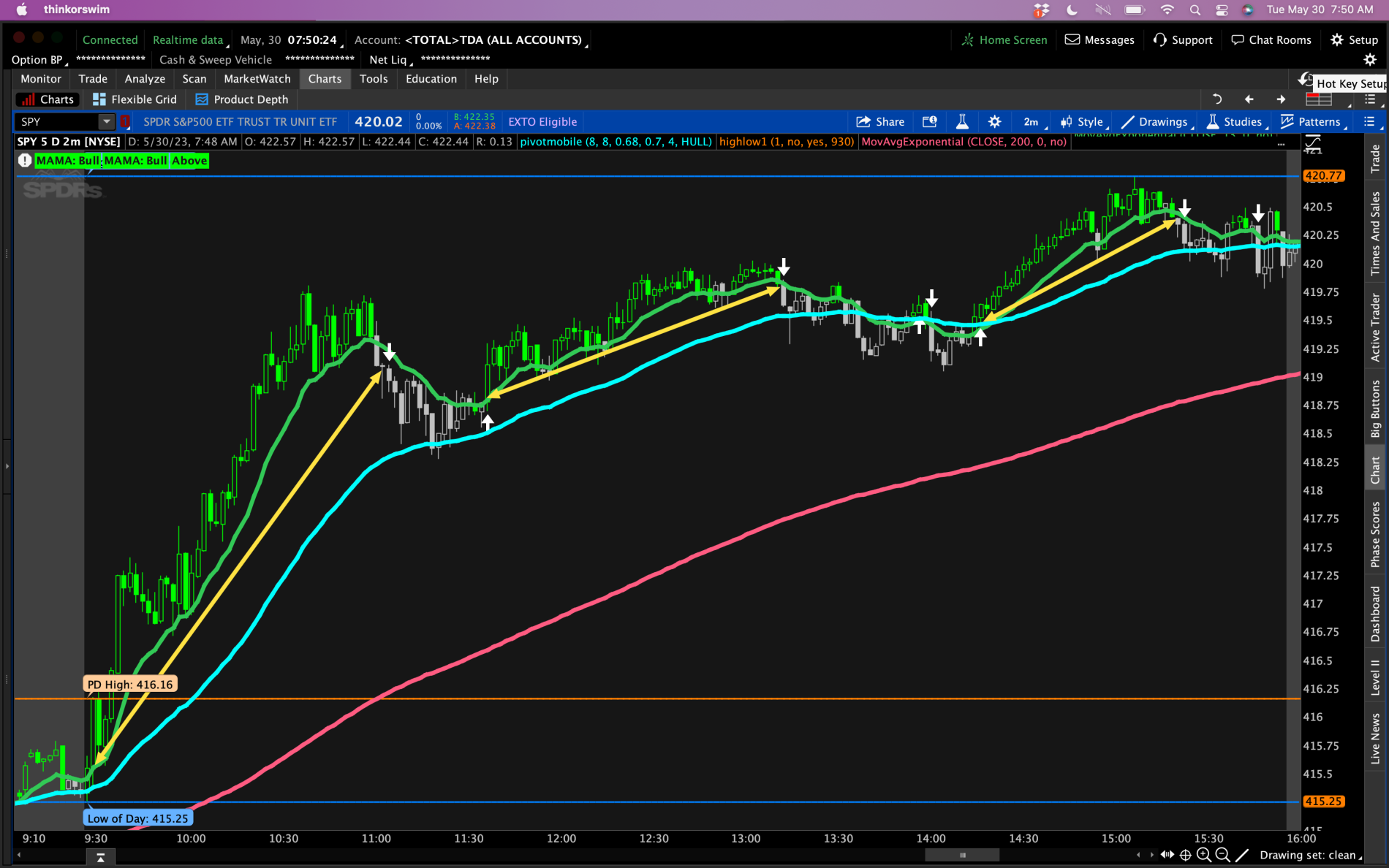The height and width of the screenshot is (868, 1389).
Task: Click the study alert exclamation icon
Action: pyautogui.click(x=24, y=161)
